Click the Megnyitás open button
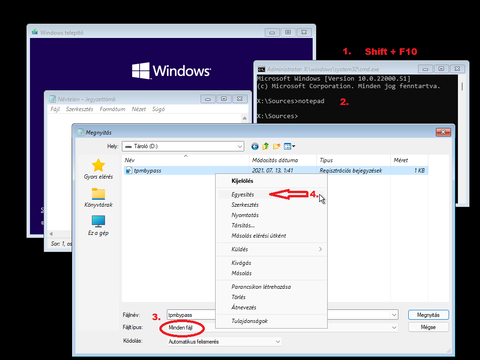480x360 pixels. [428, 315]
